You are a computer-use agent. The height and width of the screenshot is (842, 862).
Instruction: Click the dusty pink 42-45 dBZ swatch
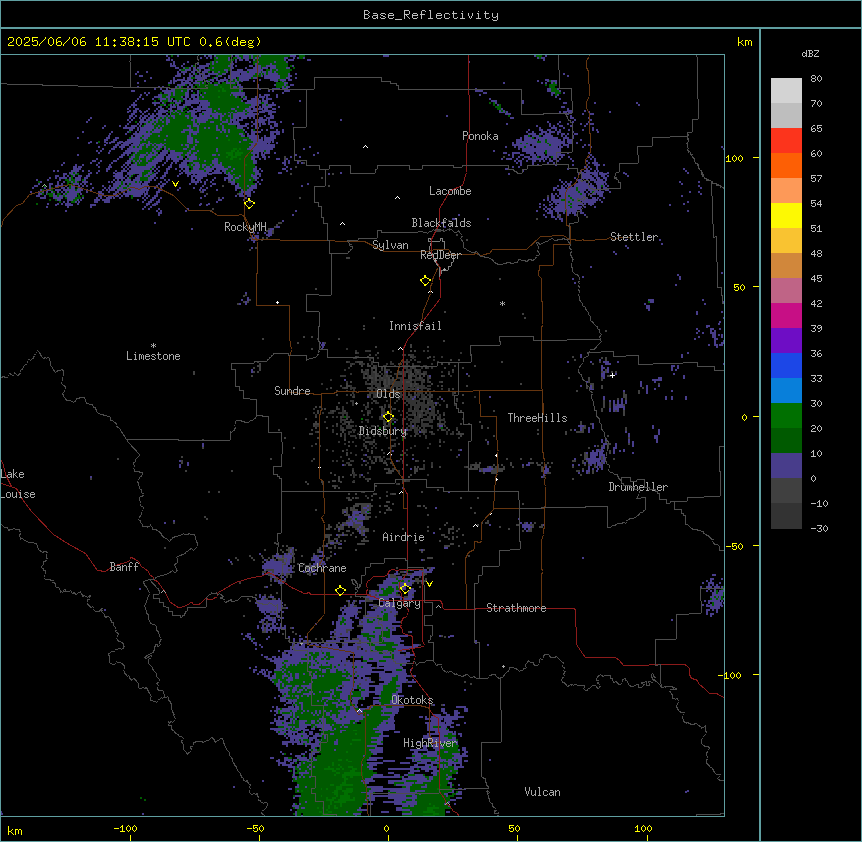tap(786, 291)
